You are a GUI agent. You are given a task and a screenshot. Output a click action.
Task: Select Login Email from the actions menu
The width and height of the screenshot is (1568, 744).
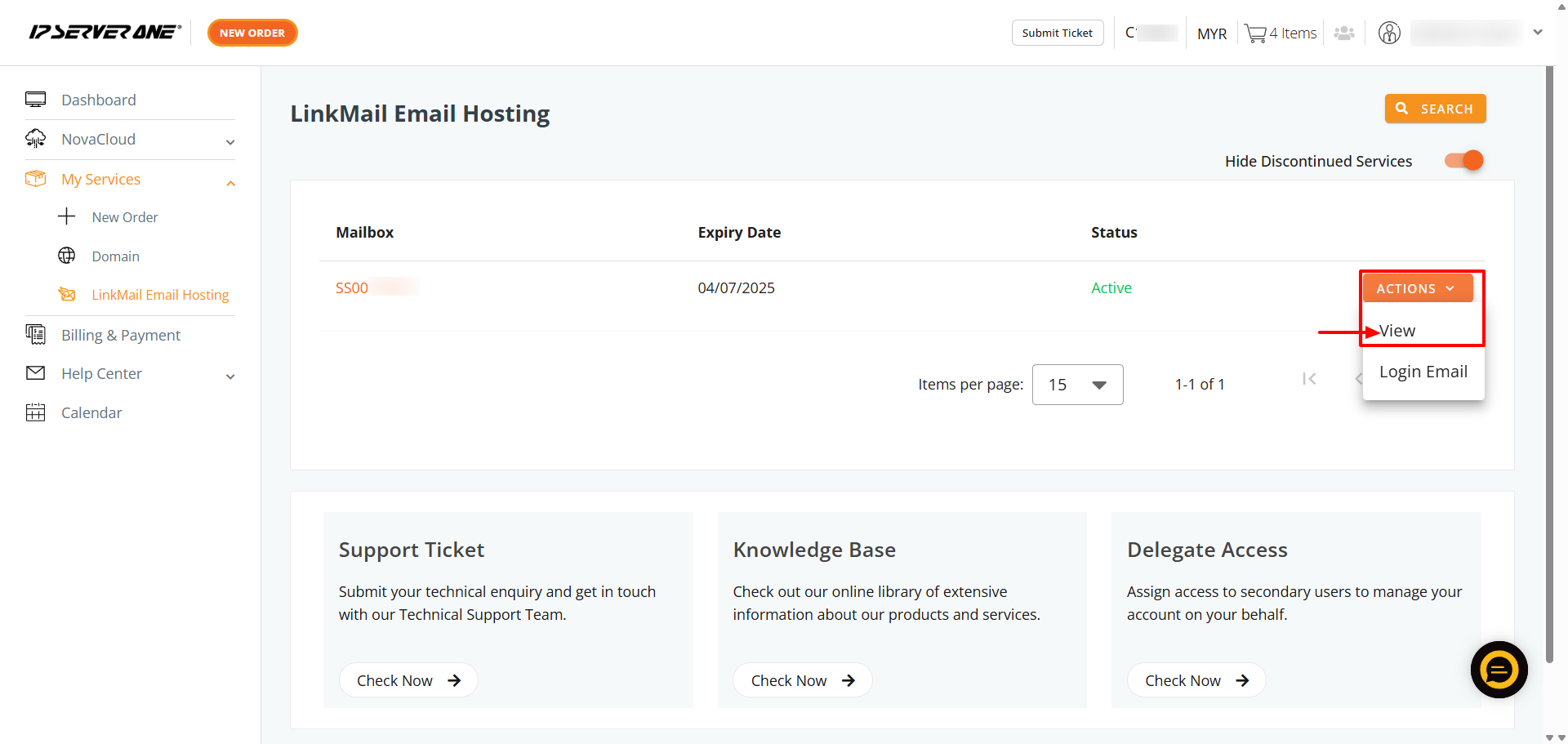pyautogui.click(x=1423, y=372)
